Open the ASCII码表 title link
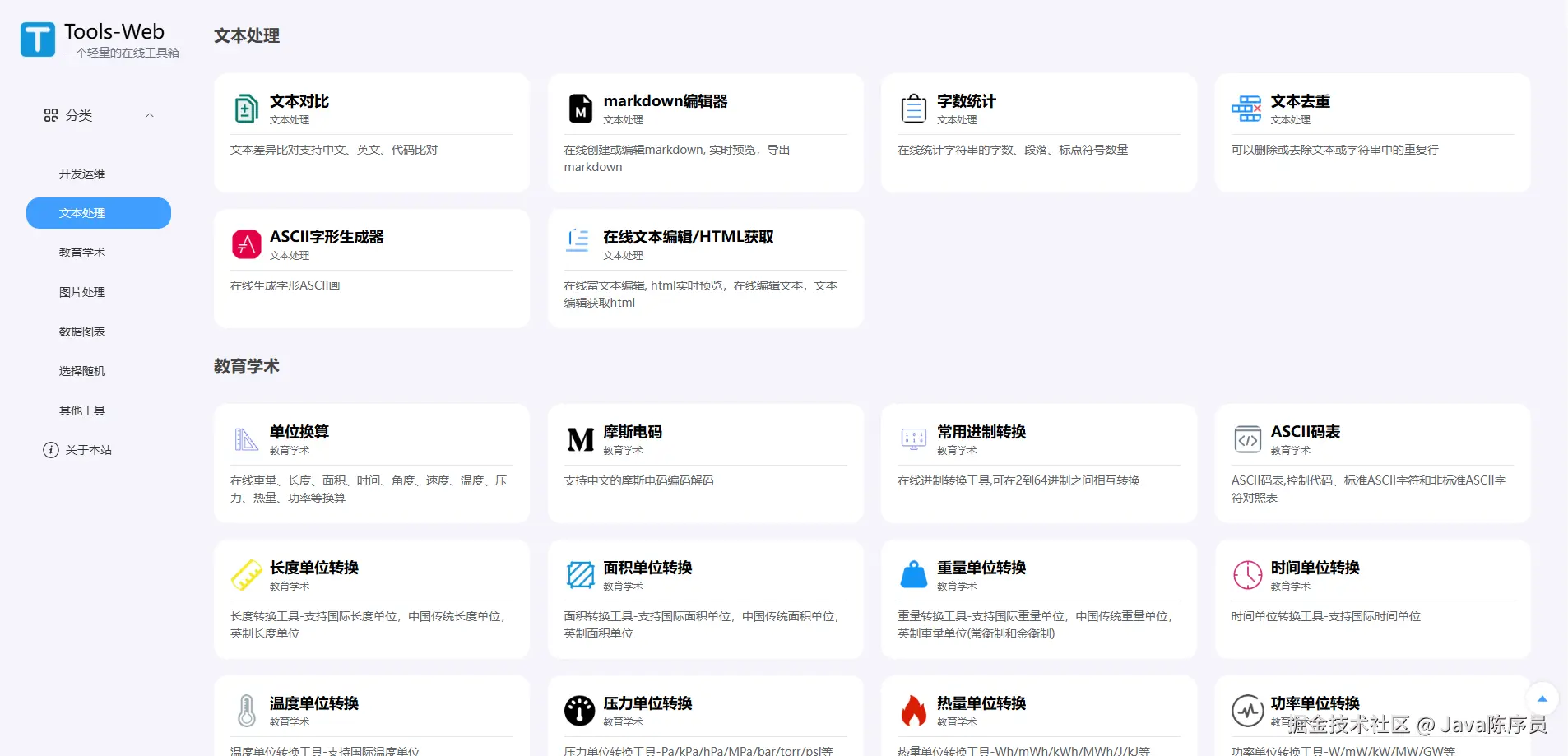Screen dimensions: 1568x756 1306,432
